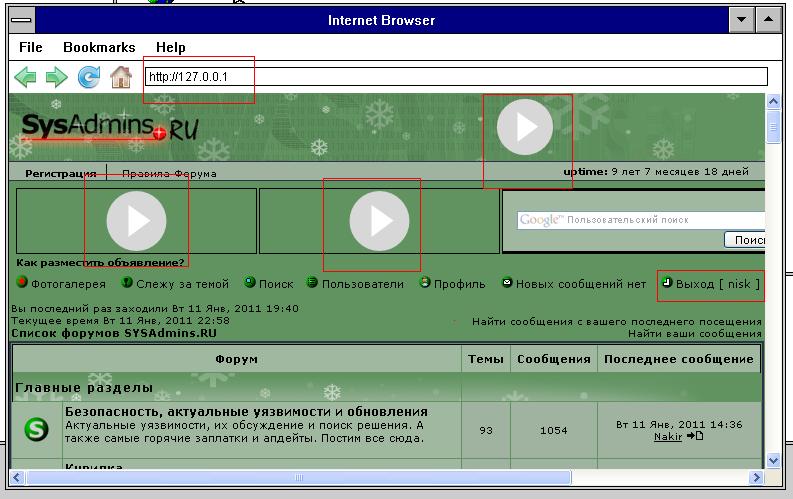Open the Поиск link in navigation
Image resolution: width=793 pixels, height=499 pixels.
click(276, 284)
